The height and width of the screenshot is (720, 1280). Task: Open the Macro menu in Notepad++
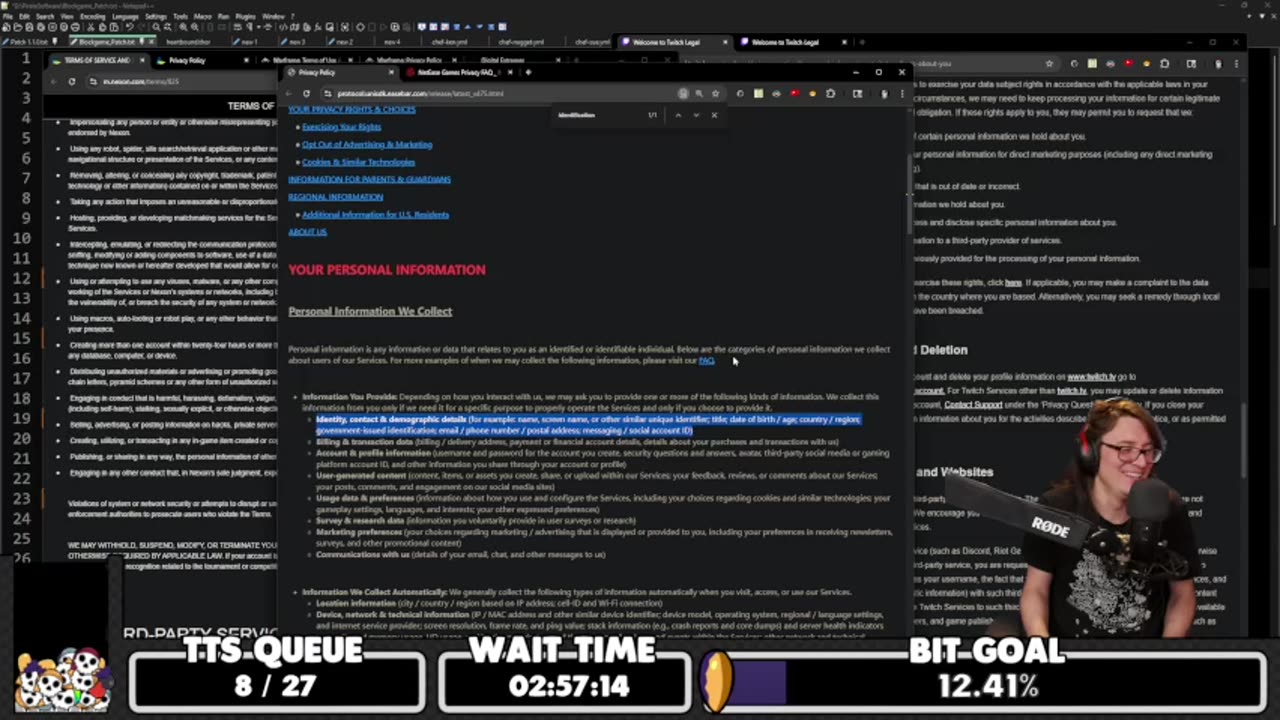[202, 17]
